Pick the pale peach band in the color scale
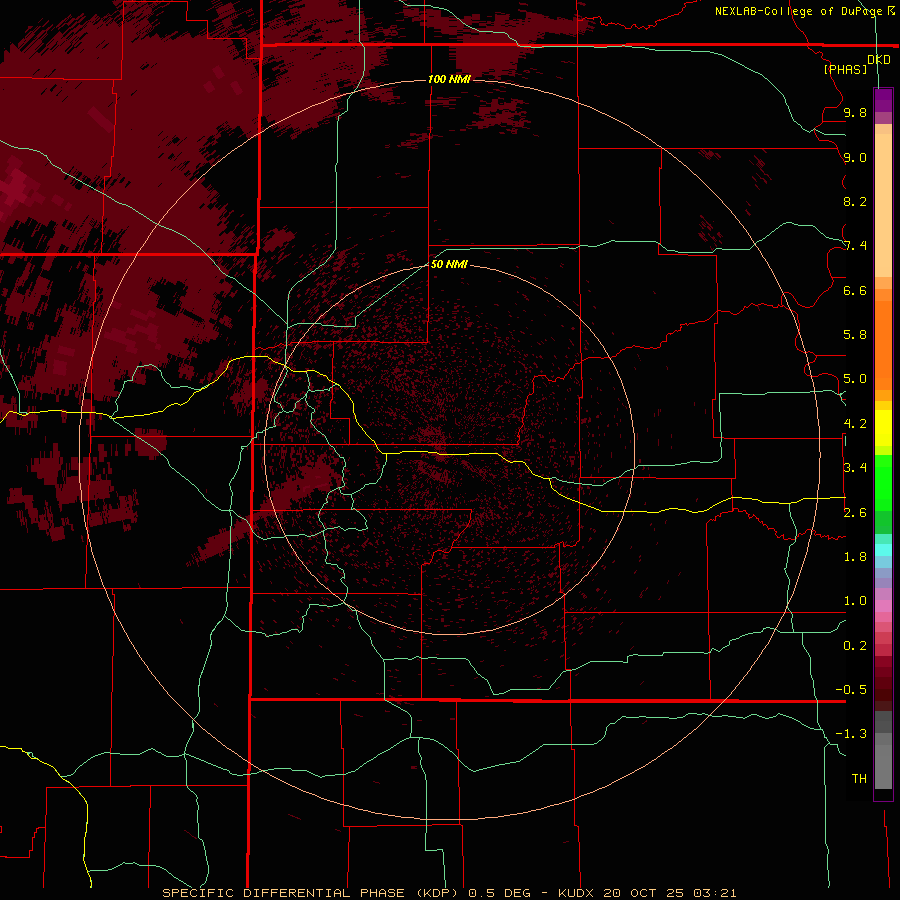Image resolution: width=900 pixels, height=900 pixels. click(x=883, y=205)
